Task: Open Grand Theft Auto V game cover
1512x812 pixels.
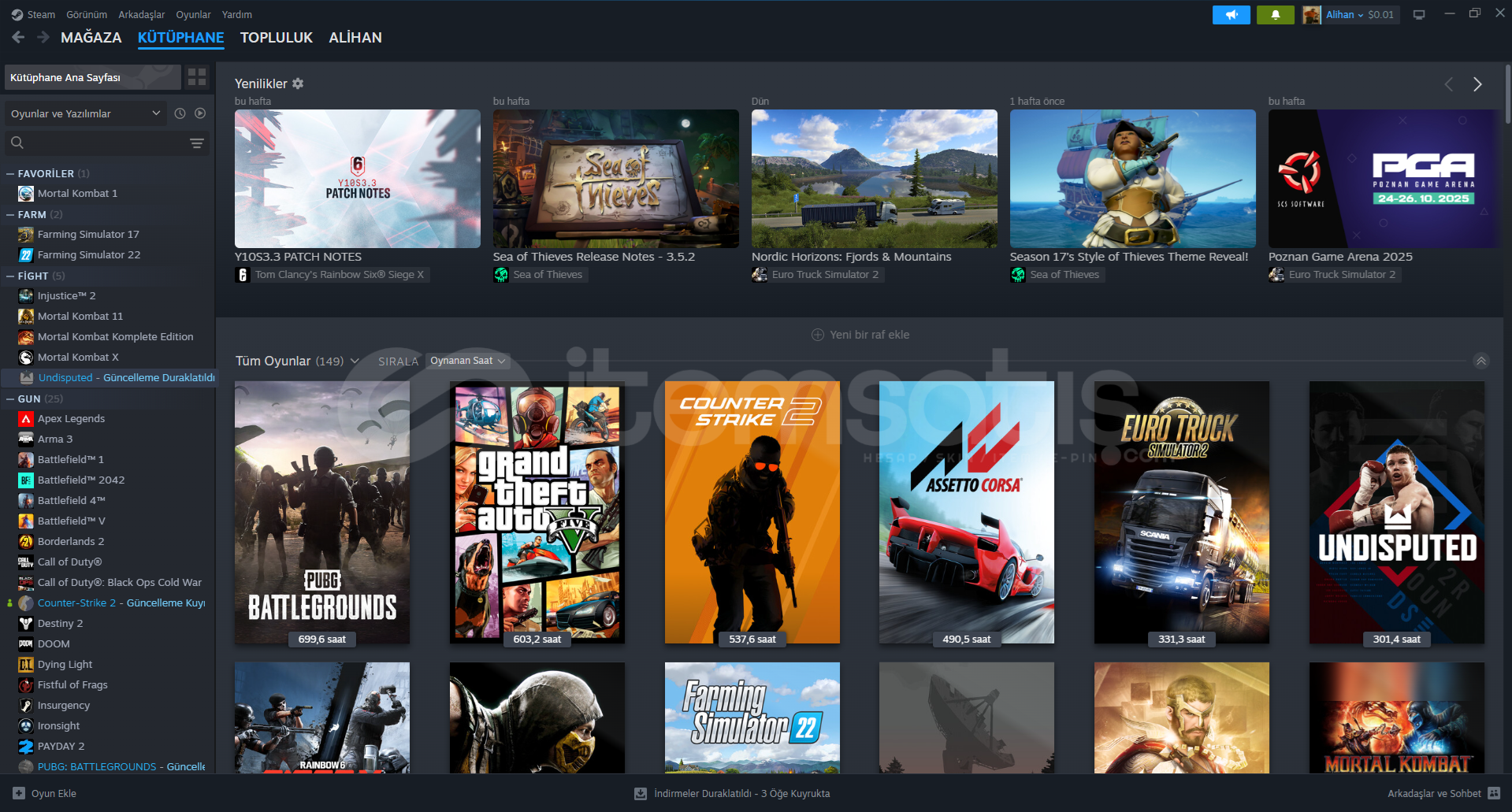Action: [537, 513]
